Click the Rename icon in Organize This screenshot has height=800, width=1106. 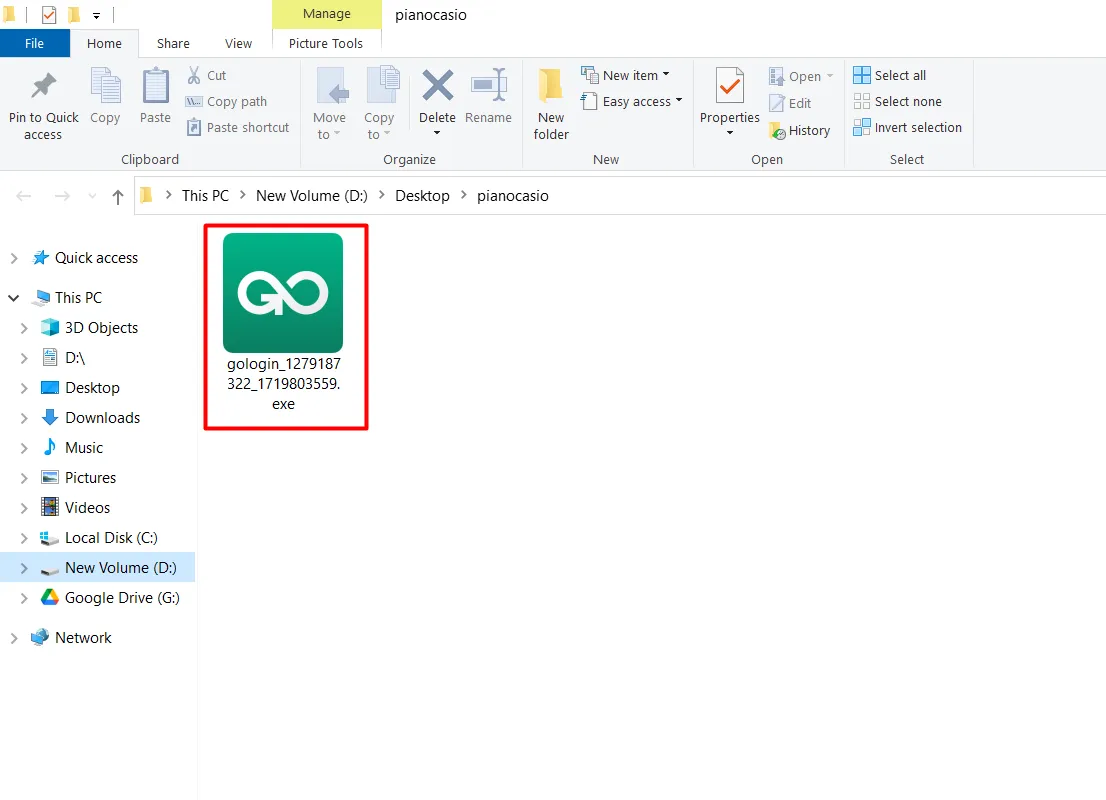[x=488, y=87]
